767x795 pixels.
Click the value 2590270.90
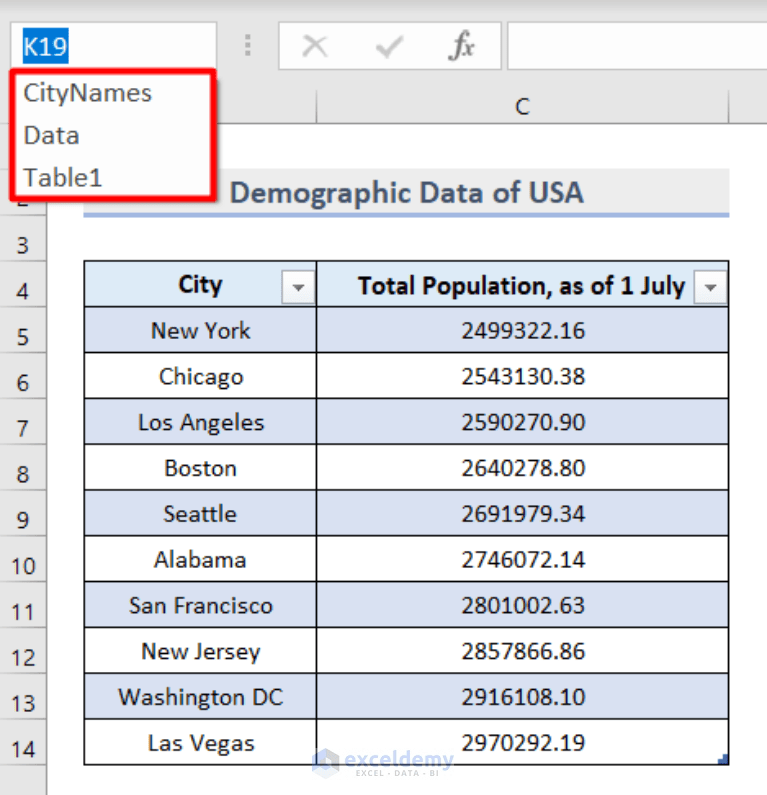tap(523, 422)
